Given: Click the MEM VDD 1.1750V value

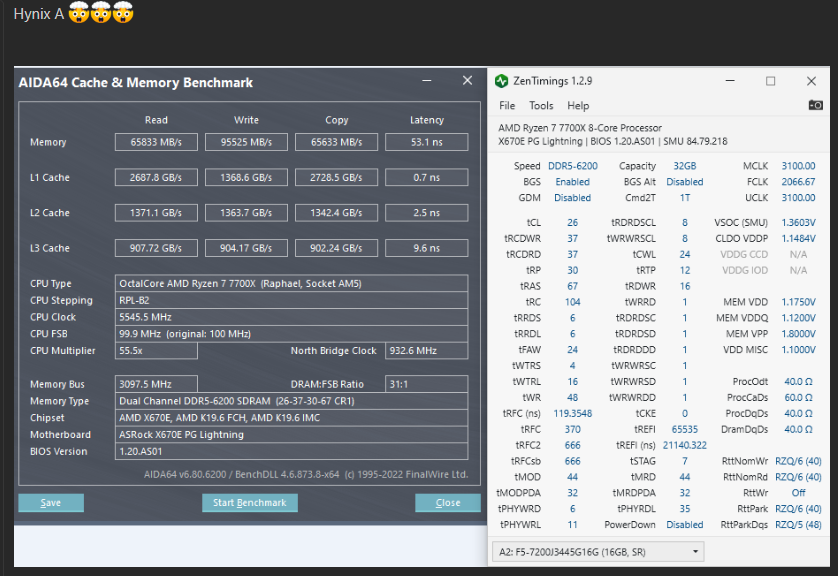Looking at the screenshot, I should click(x=798, y=302).
